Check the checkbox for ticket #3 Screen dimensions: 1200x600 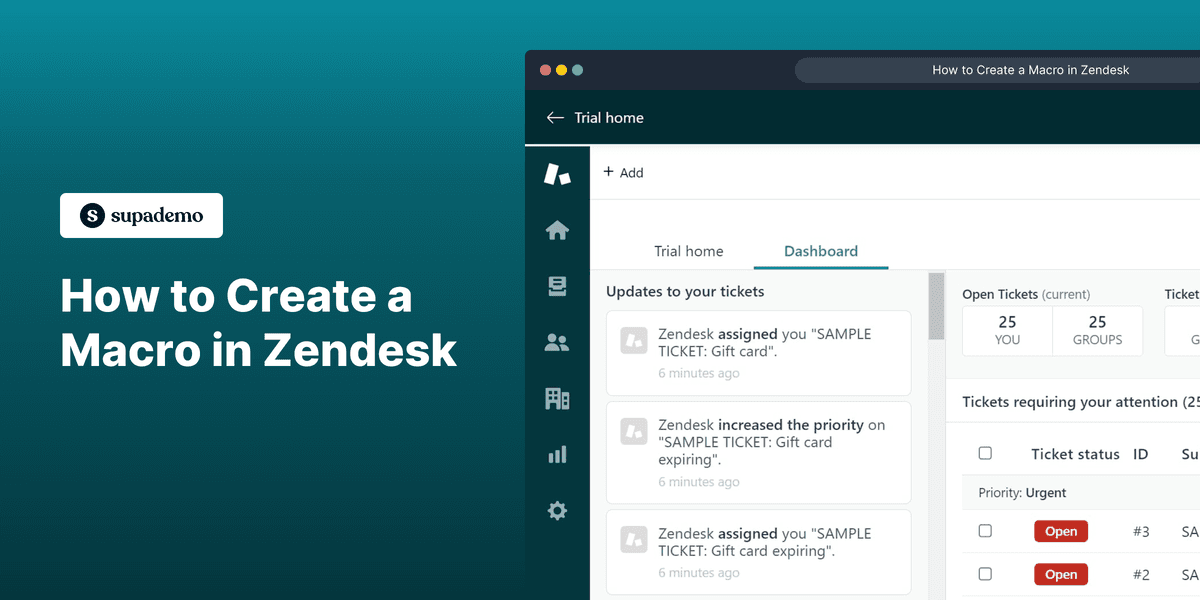[x=985, y=531]
